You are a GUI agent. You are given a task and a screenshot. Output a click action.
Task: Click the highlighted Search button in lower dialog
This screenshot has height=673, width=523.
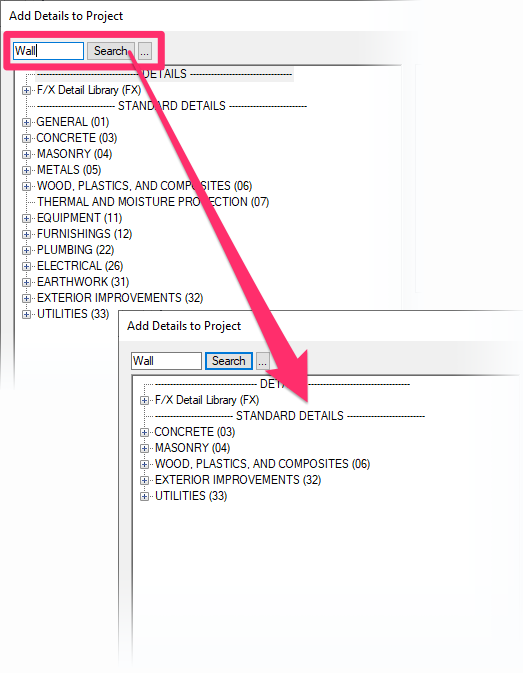(x=229, y=361)
